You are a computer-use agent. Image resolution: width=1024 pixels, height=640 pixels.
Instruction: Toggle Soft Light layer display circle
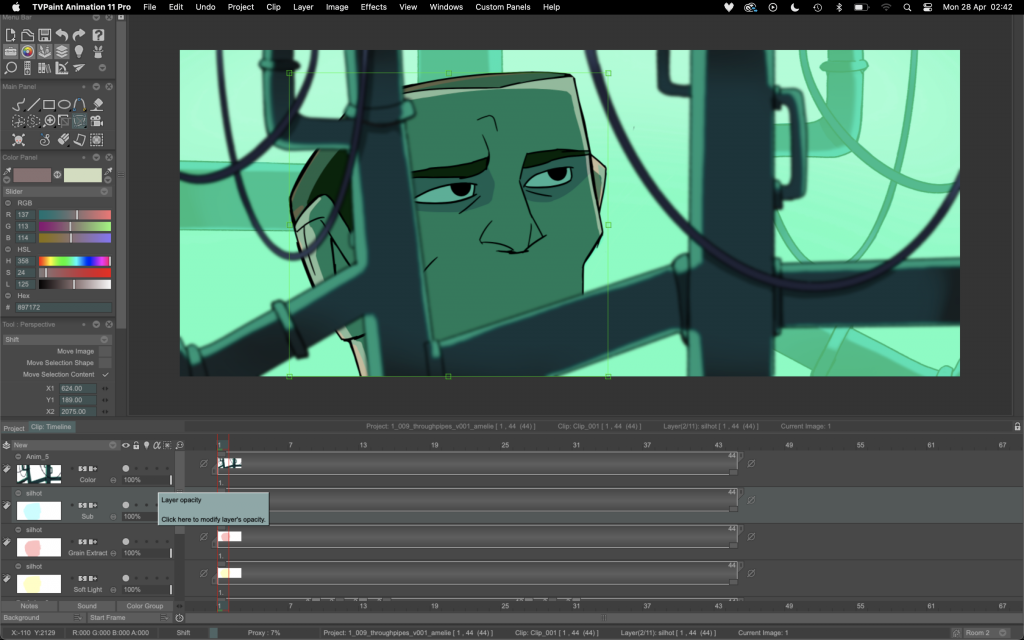click(x=126, y=578)
